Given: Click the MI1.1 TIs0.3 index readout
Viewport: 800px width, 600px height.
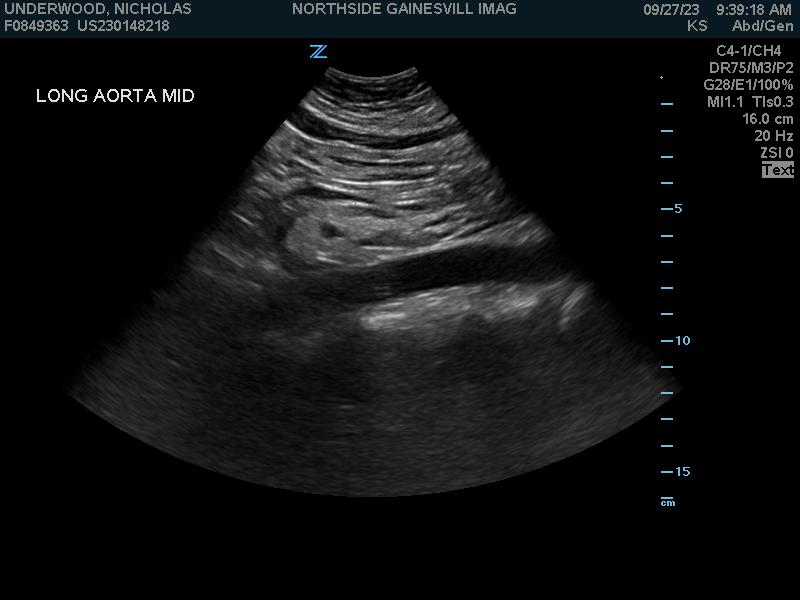Looking at the screenshot, I should pyautogui.click(x=750, y=102).
